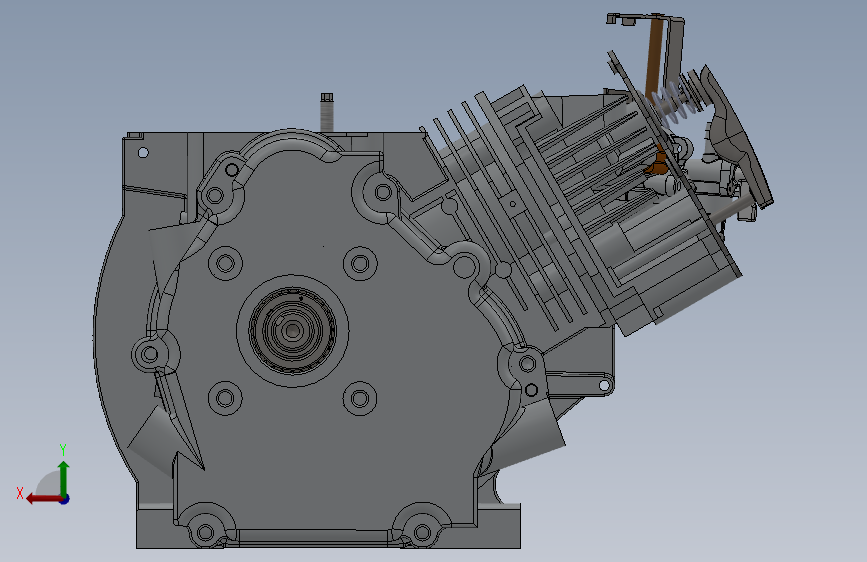Select the small hole in crankcase top-left corner

point(143,152)
